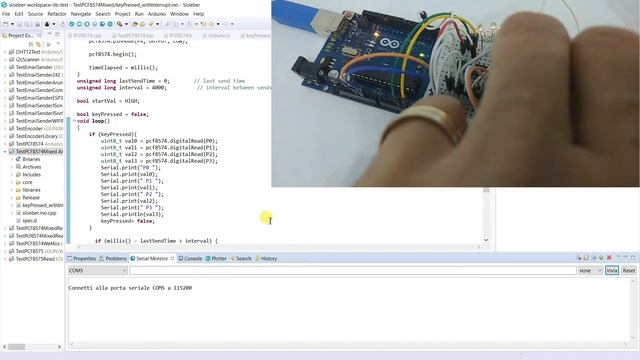The image size is (640, 360).
Task: Collapse the TestPCF8574Mixed project
Action: 5,151
